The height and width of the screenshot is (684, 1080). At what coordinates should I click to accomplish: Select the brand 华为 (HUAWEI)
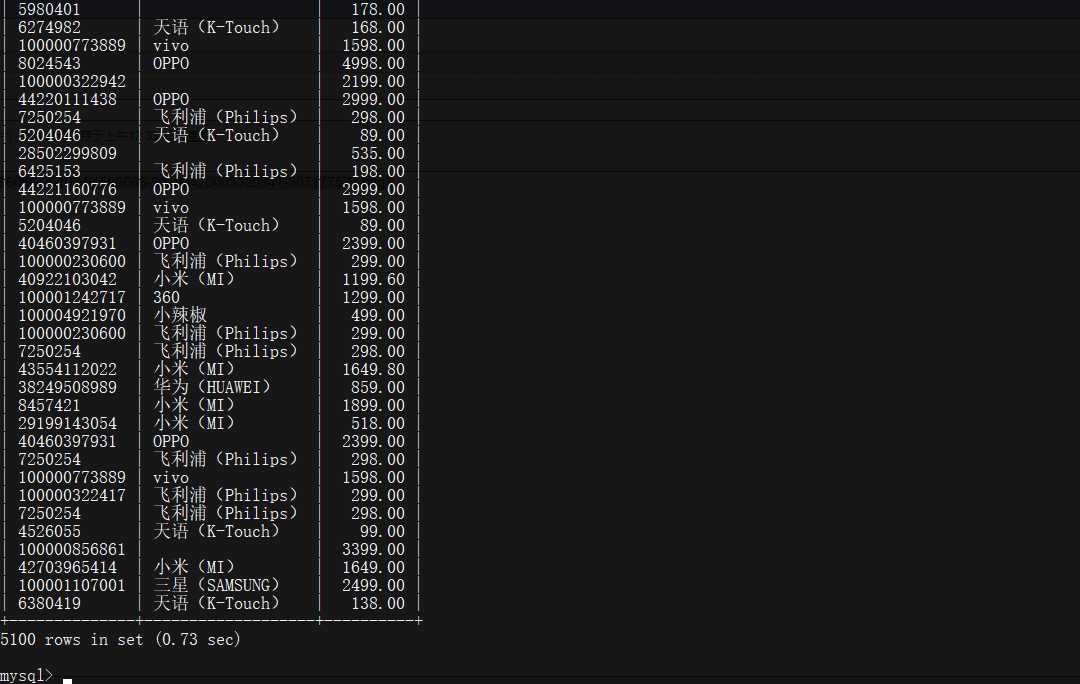[212, 388]
